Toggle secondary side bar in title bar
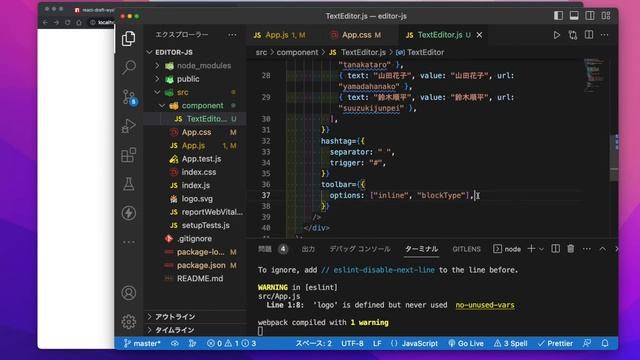The height and width of the screenshot is (360, 640). [590, 16]
